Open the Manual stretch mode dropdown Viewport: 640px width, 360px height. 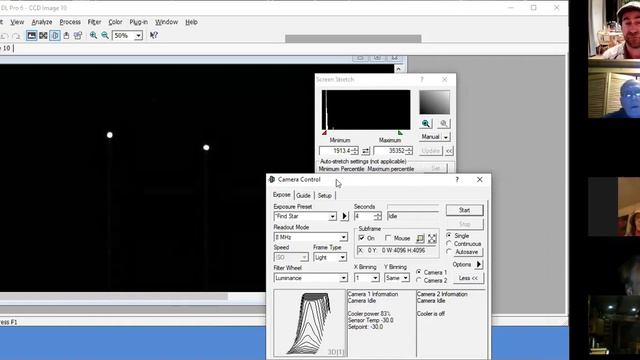(446, 137)
